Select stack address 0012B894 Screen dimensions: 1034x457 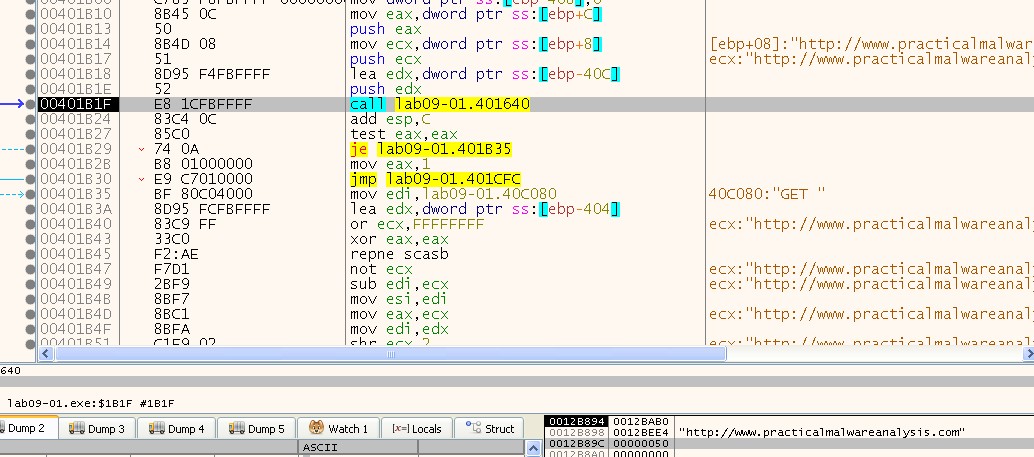point(576,422)
